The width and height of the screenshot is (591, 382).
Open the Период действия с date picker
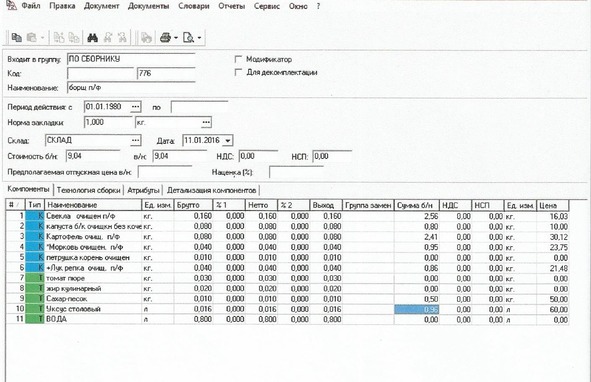tap(135, 107)
